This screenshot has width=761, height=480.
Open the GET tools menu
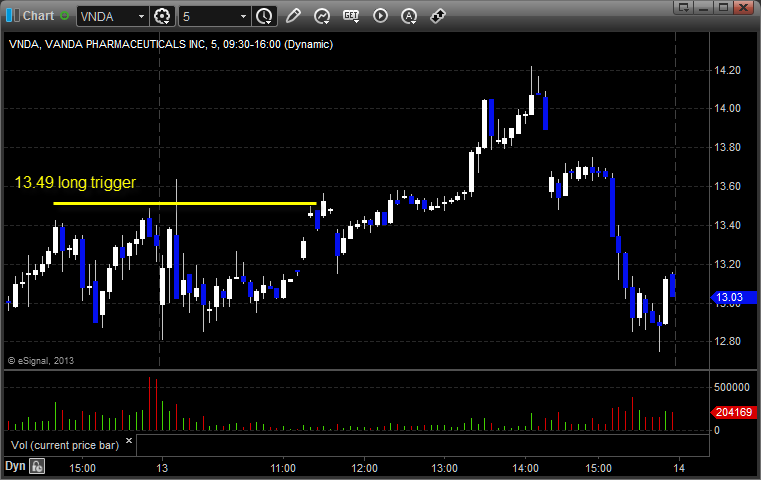[351, 16]
